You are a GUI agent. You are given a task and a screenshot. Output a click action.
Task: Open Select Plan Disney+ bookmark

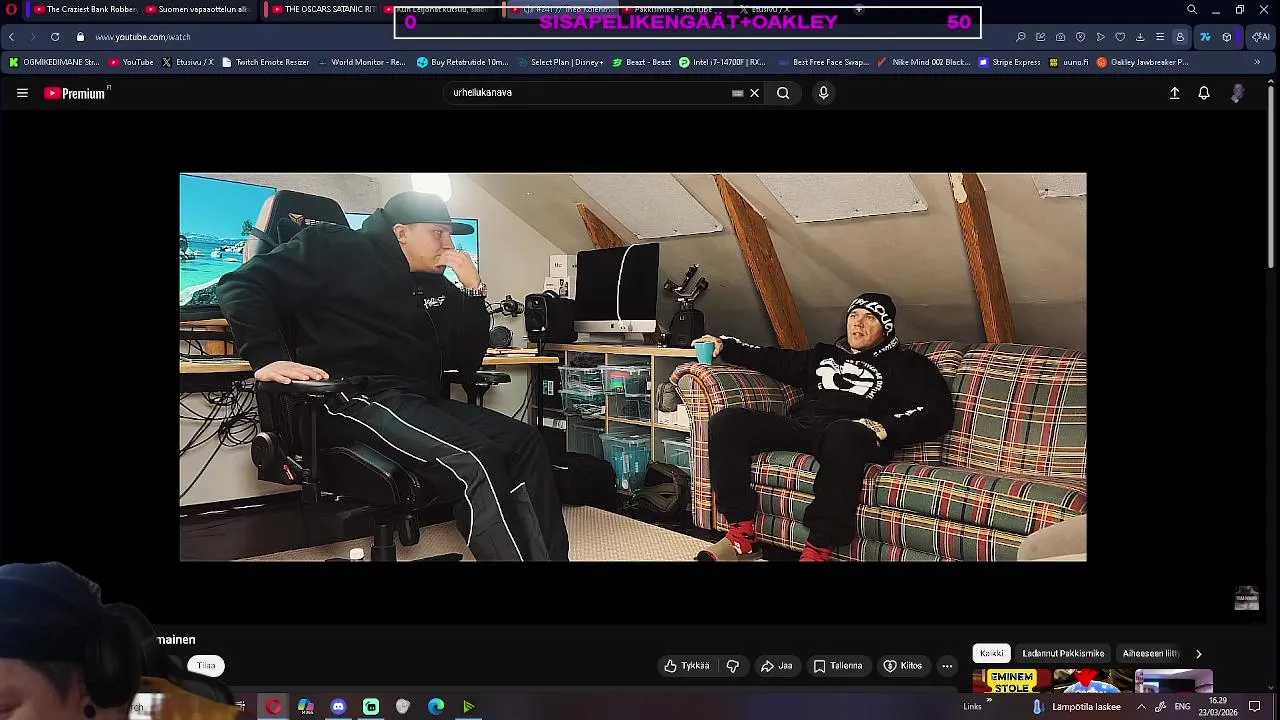tap(560, 62)
